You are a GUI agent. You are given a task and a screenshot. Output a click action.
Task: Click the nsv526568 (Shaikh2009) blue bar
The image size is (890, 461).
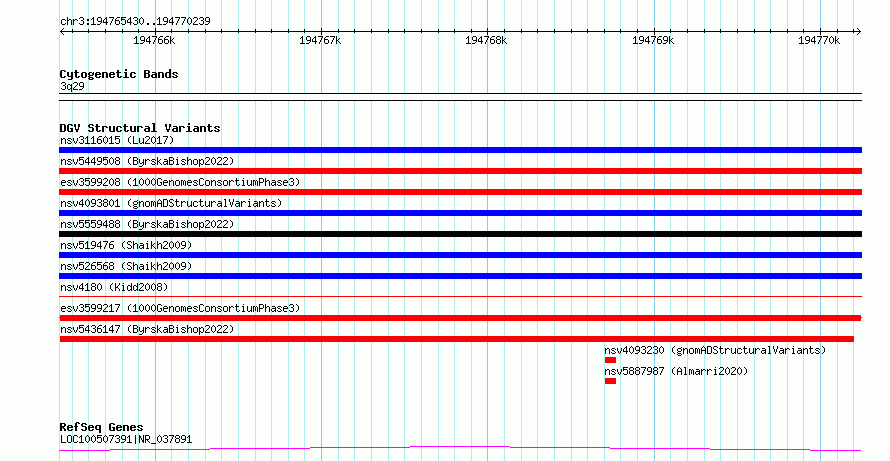click(460, 276)
